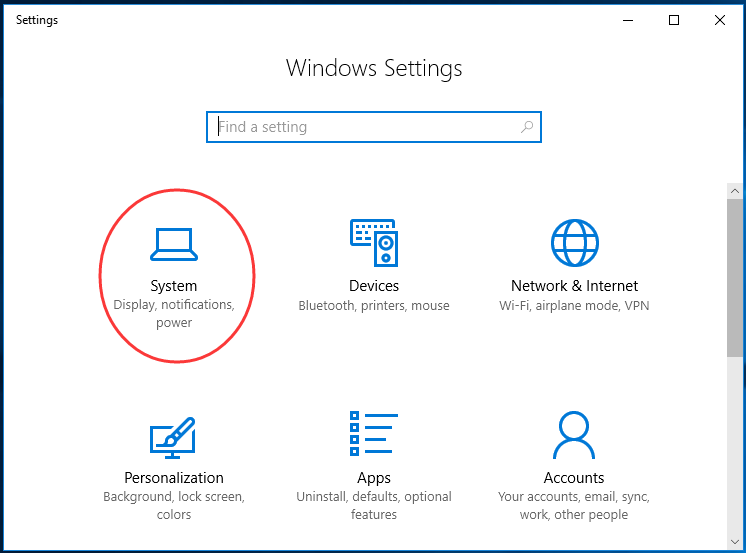Open the System laptop icon
This screenshot has width=746, height=553.
174,244
